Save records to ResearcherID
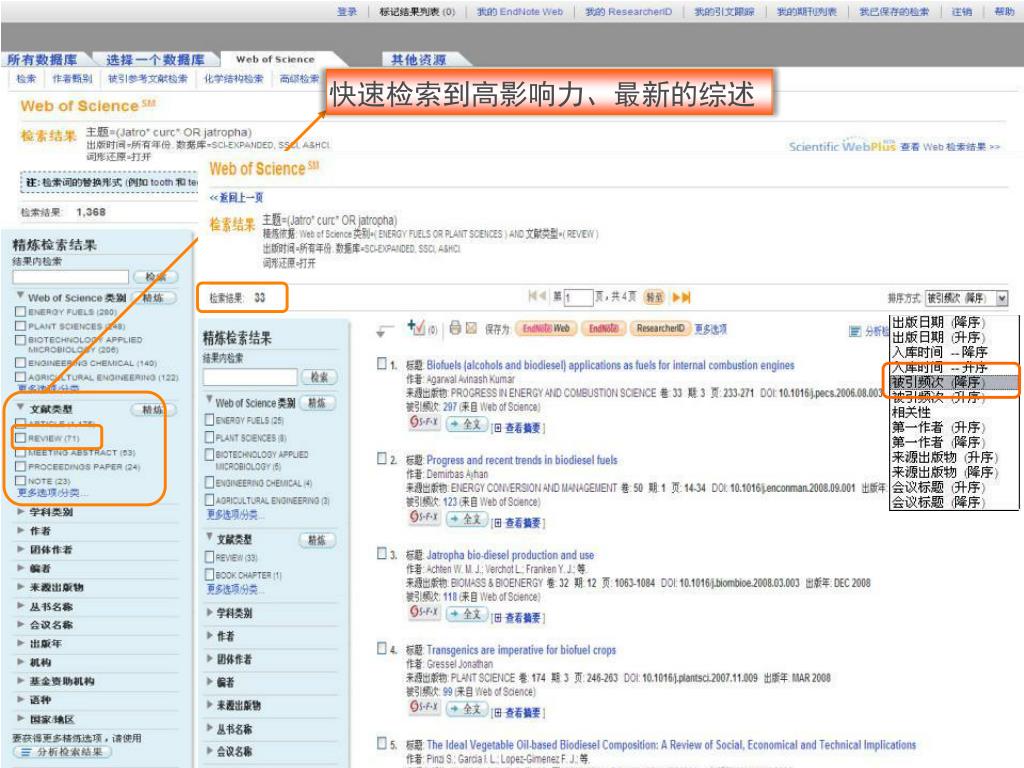The image size is (1024, 768). [660, 328]
